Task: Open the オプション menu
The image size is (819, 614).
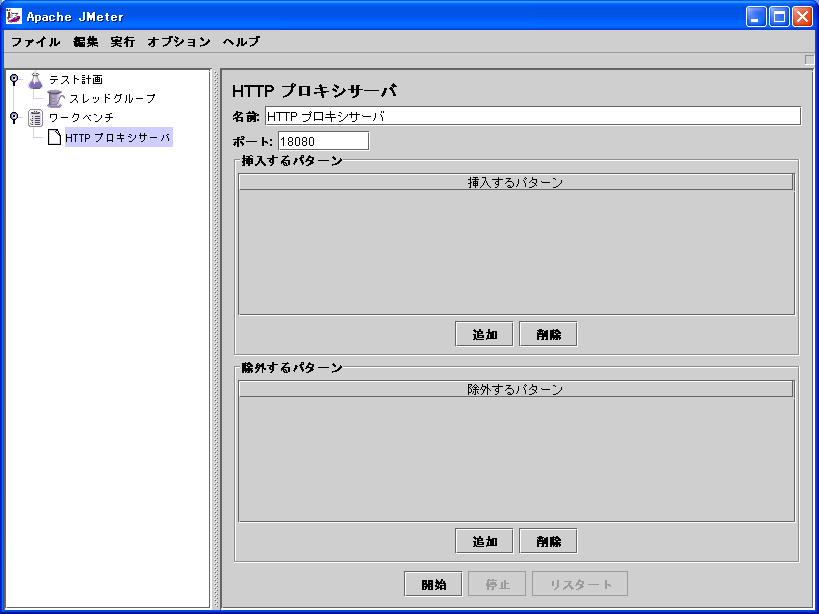Action: (179, 42)
